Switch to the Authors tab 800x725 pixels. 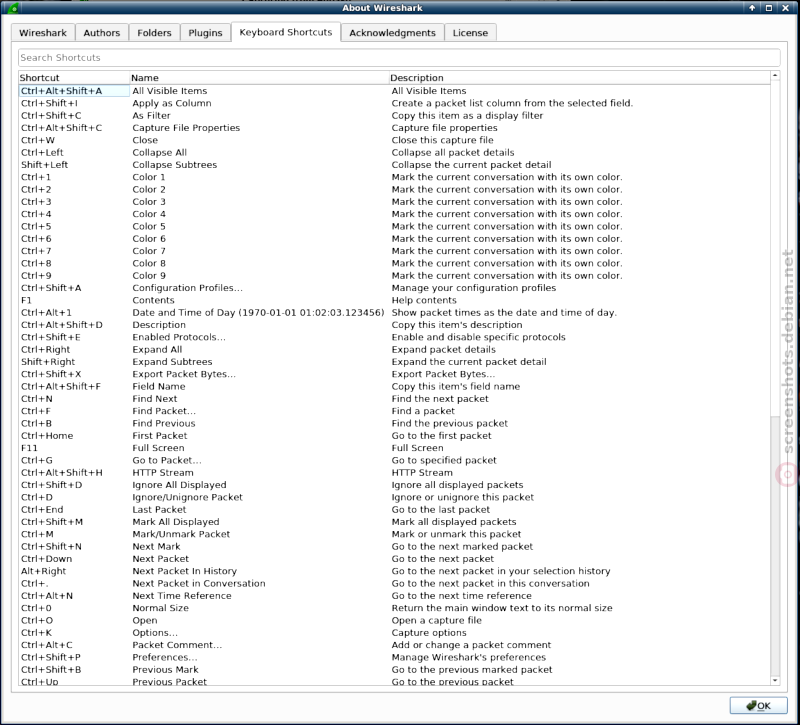[102, 33]
